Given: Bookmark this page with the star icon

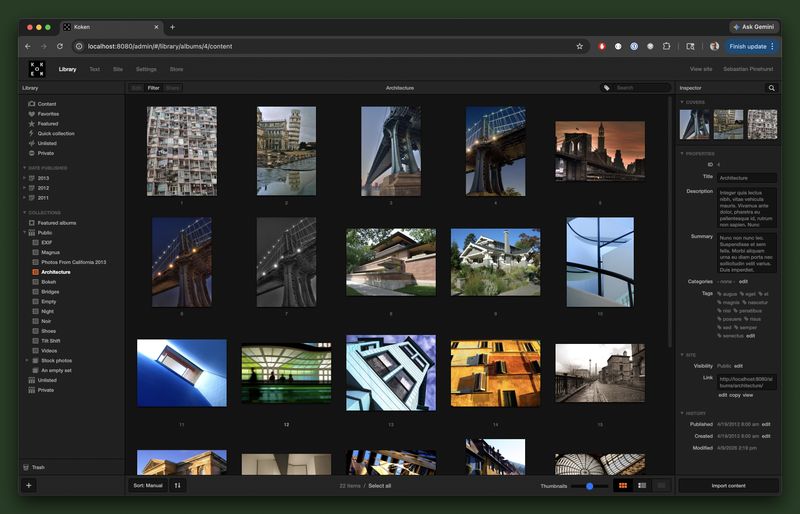Looking at the screenshot, I should tap(580, 46).
